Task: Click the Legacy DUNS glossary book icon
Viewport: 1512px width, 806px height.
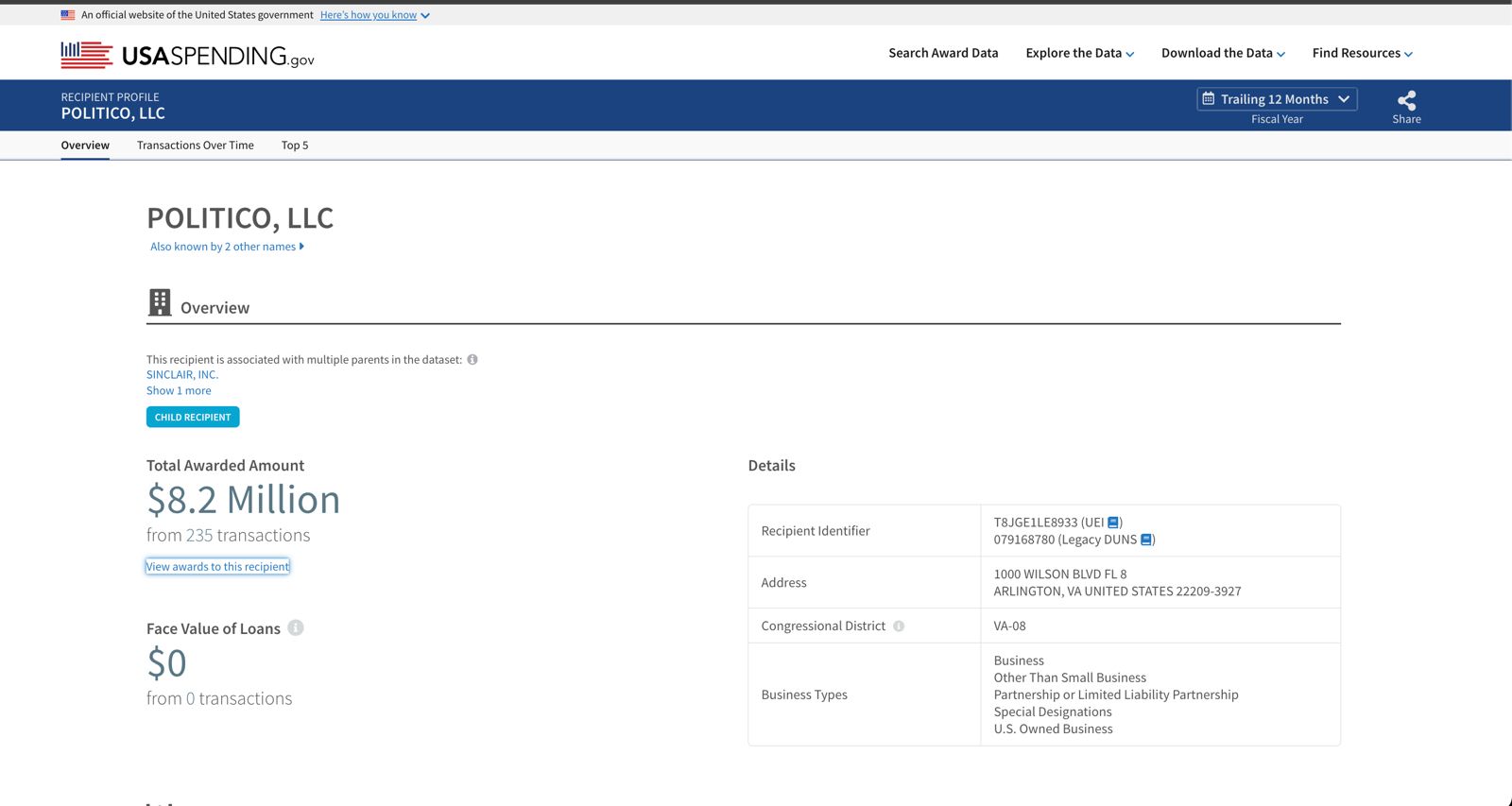Action: tap(1146, 540)
